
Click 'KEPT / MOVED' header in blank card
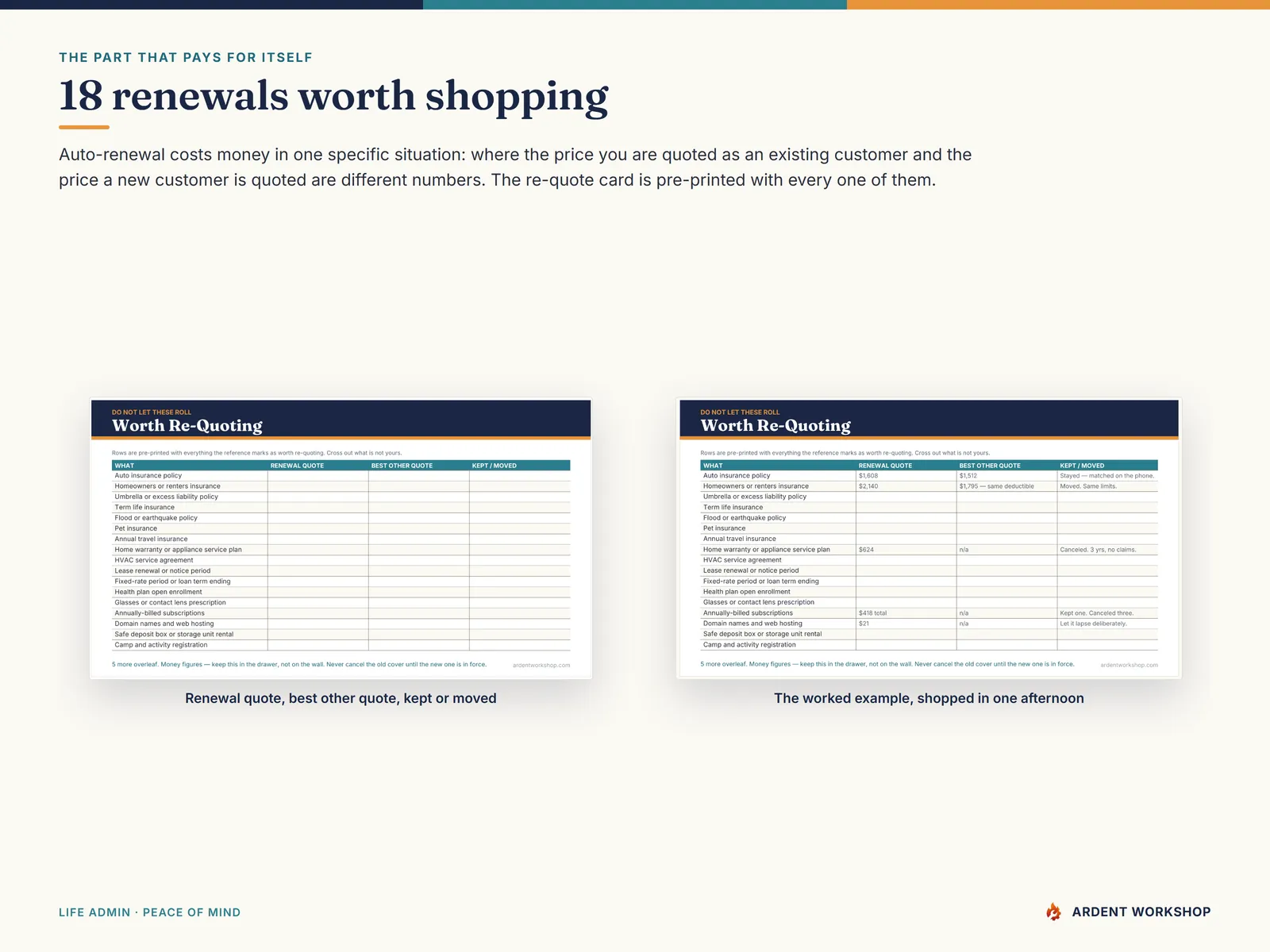point(494,466)
